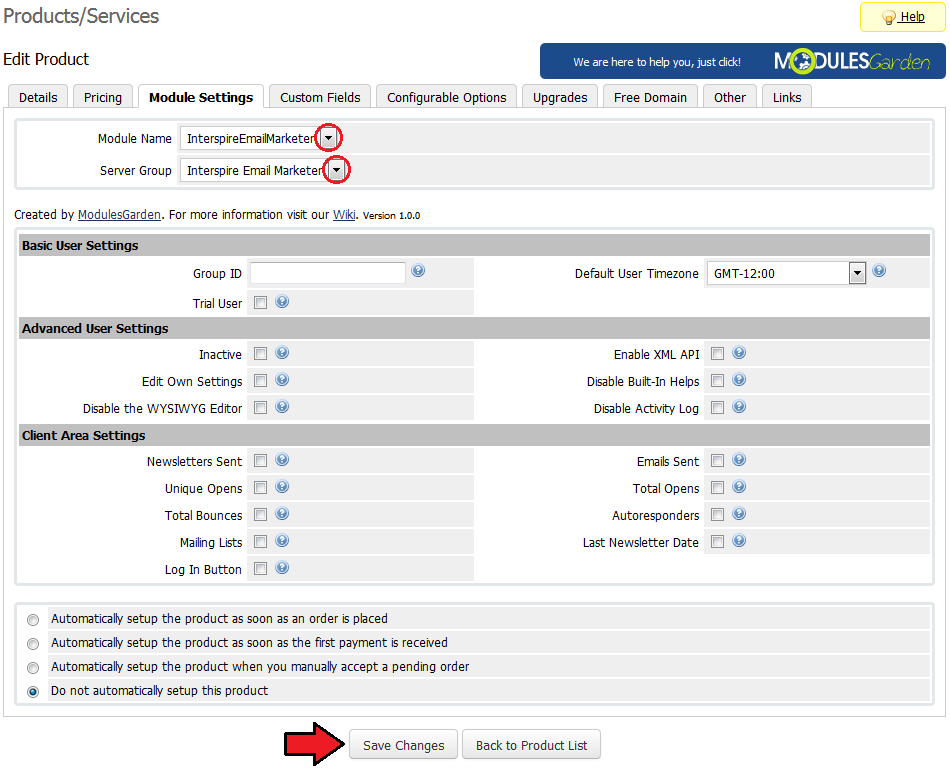Tick the Inactive checkbox
This screenshot has height=770, width=950.
point(261,354)
